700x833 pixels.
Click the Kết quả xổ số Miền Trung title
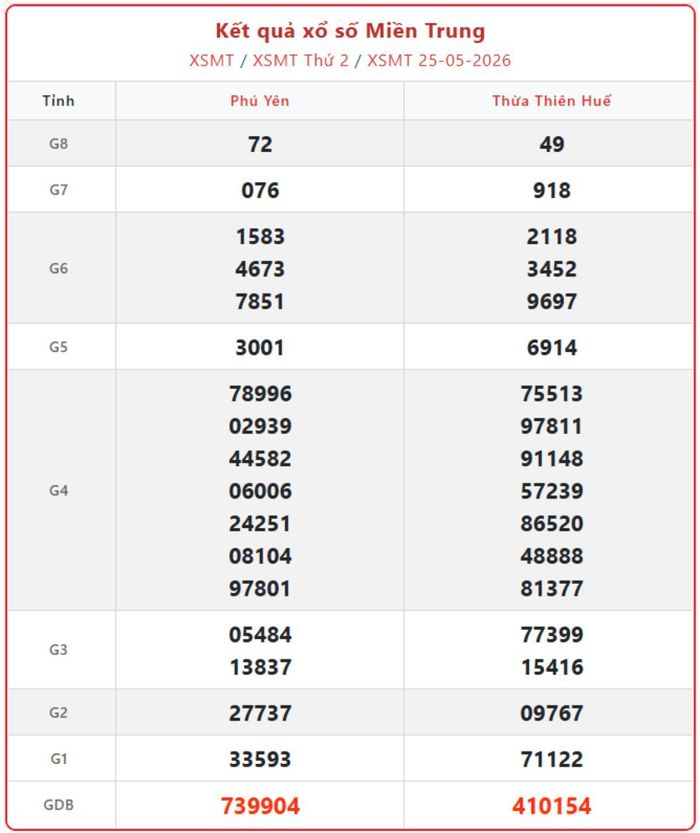pyautogui.click(x=350, y=31)
